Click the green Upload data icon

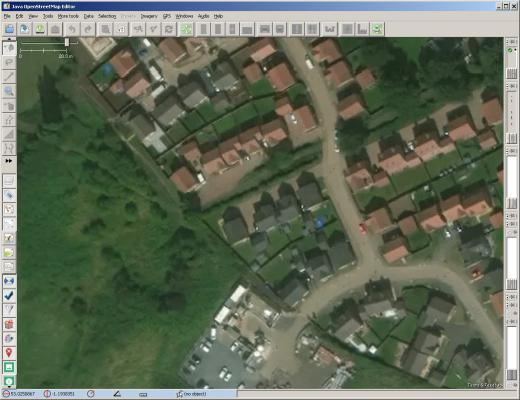(40, 29)
